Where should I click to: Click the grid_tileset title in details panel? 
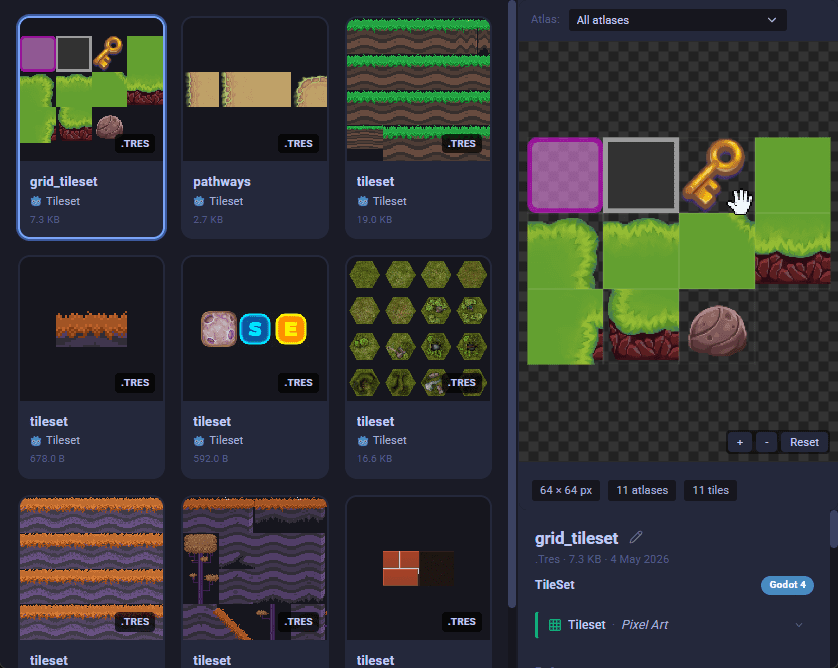tap(577, 538)
